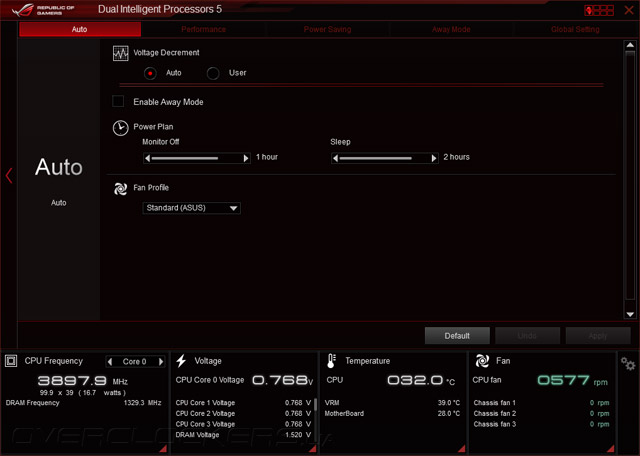Screen dimensions: 640x456
Task: Click the DRAM Voltage row
Action: click(x=243, y=435)
